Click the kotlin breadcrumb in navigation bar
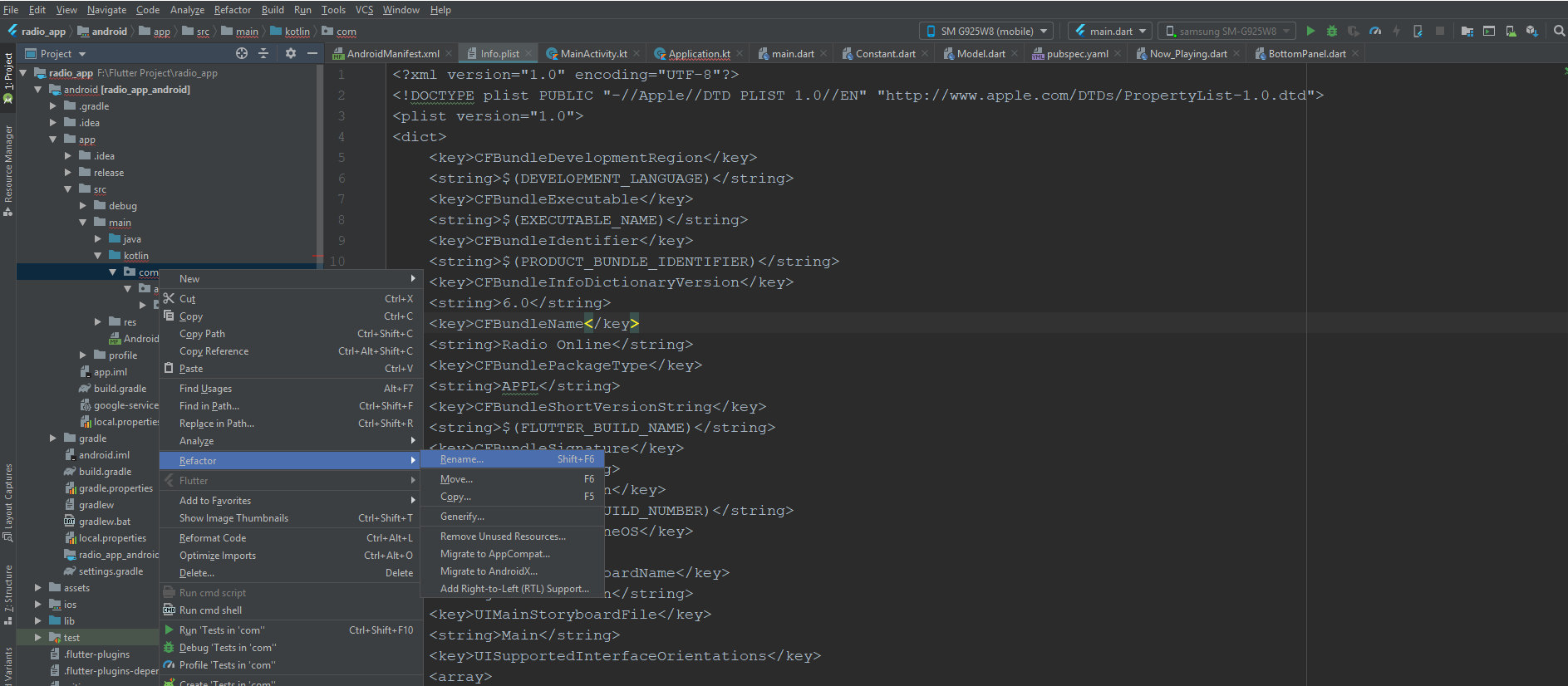1568x686 pixels. [291, 32]
